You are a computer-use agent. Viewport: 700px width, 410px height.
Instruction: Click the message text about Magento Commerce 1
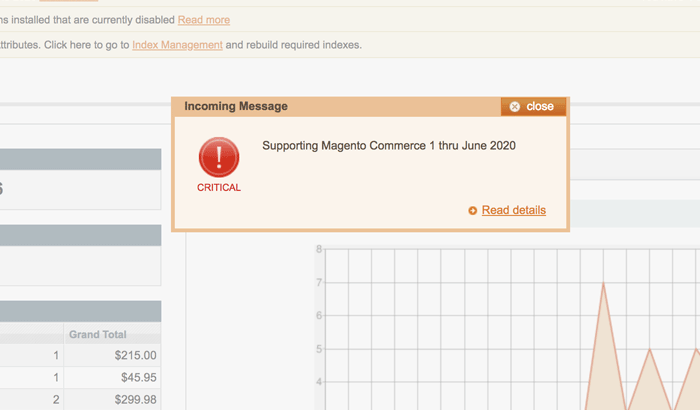click(x=389, y=146)
